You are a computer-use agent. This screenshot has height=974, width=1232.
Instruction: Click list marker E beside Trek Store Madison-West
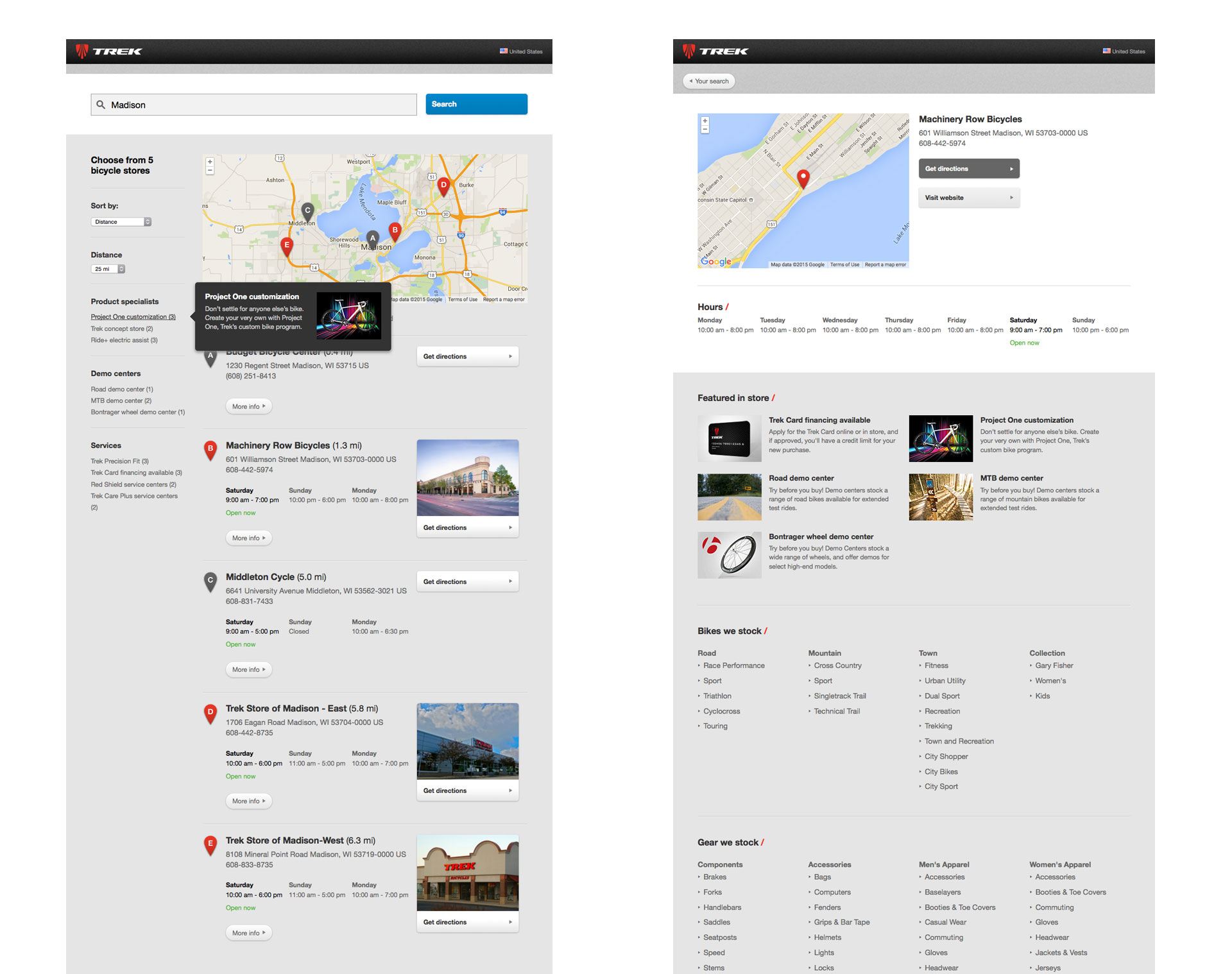click(210, 844)
